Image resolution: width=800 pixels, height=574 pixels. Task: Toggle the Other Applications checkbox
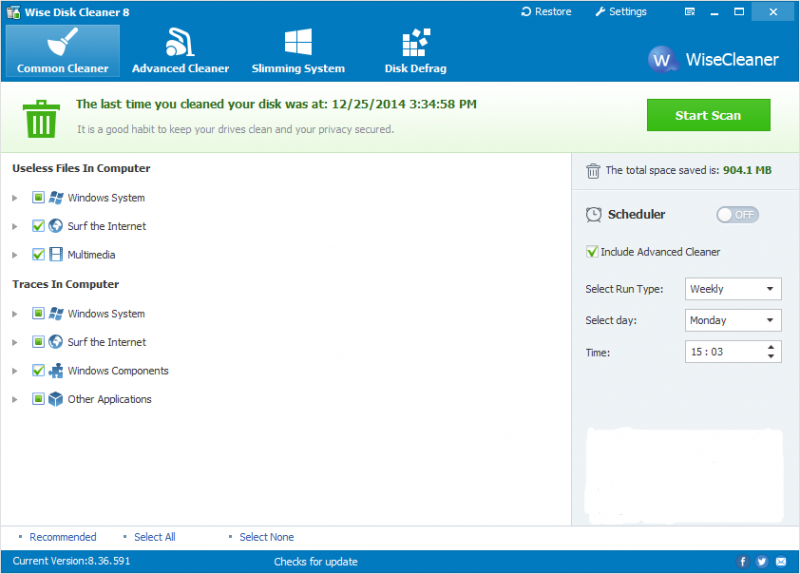(38, 399)
